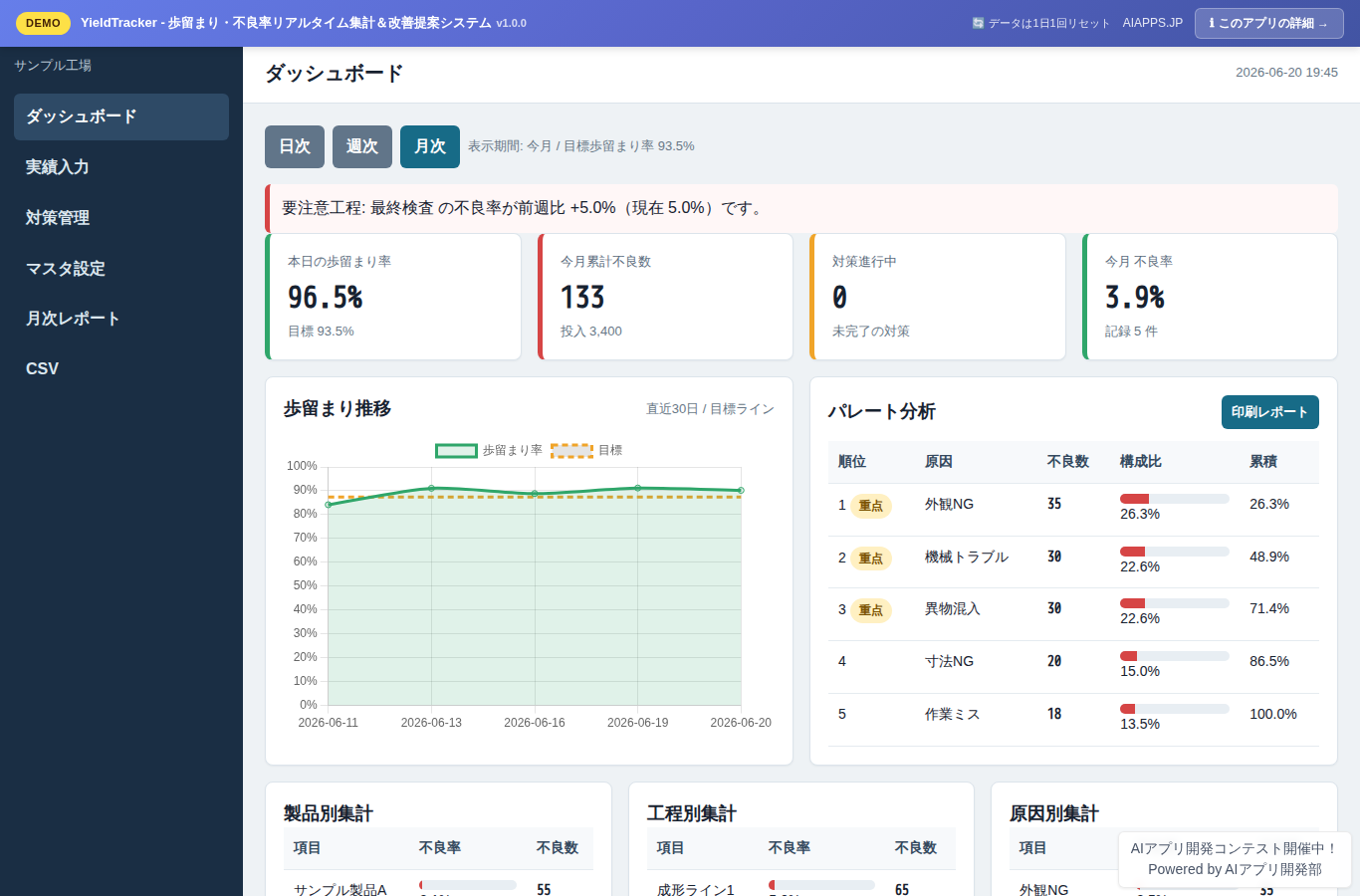The image size is (1360, 896).
Task: Click the refresh icon beside データは1日1回リセット
Action: 978,23
